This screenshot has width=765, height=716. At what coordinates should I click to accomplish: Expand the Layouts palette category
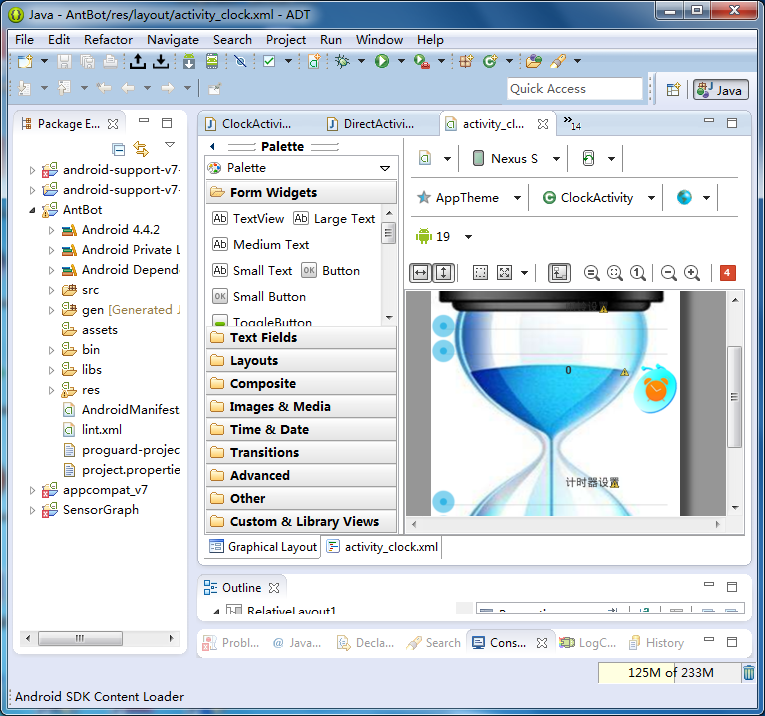click(253, 360)
